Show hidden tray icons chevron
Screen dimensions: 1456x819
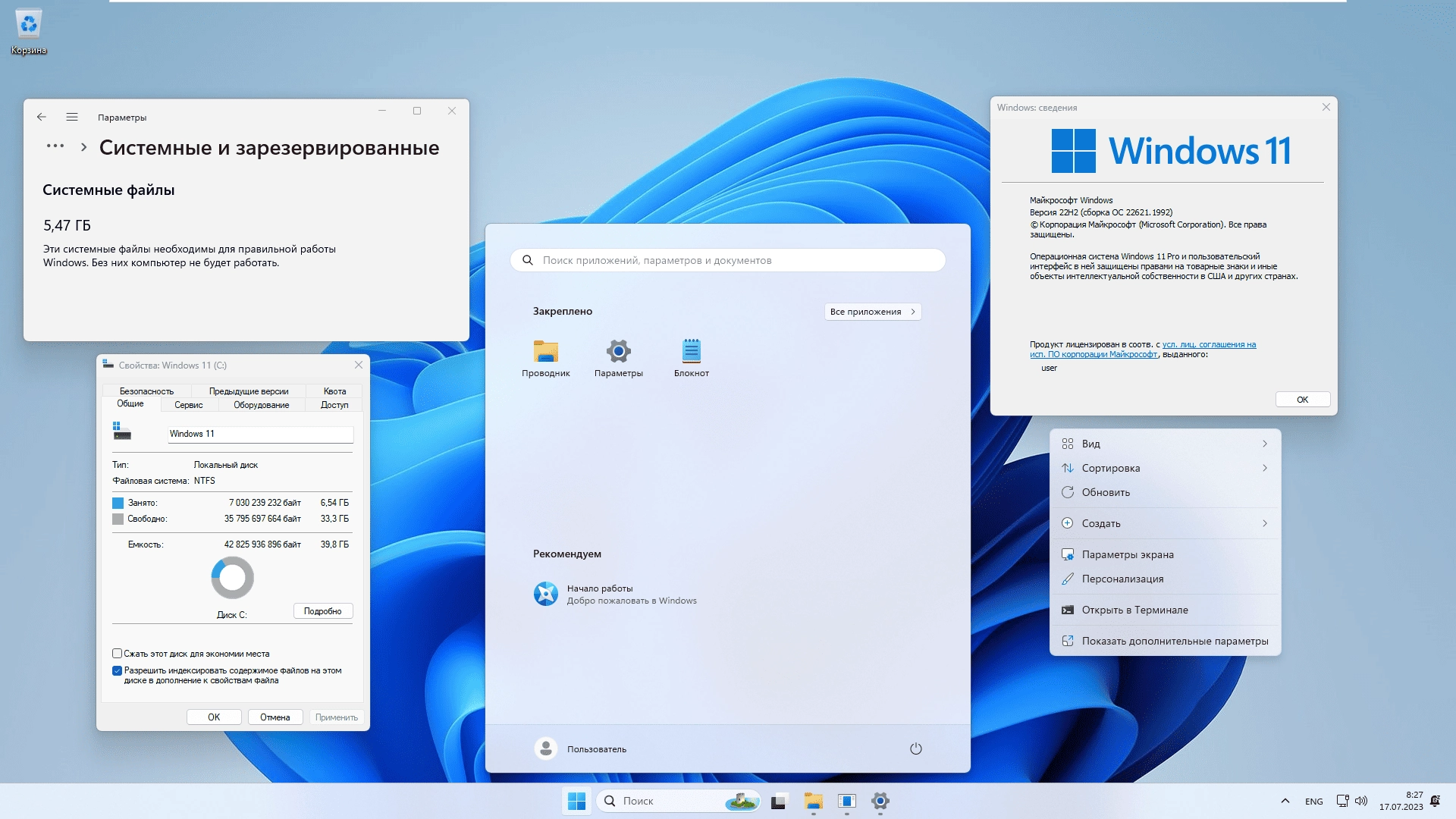click(x=1285, y=801)
